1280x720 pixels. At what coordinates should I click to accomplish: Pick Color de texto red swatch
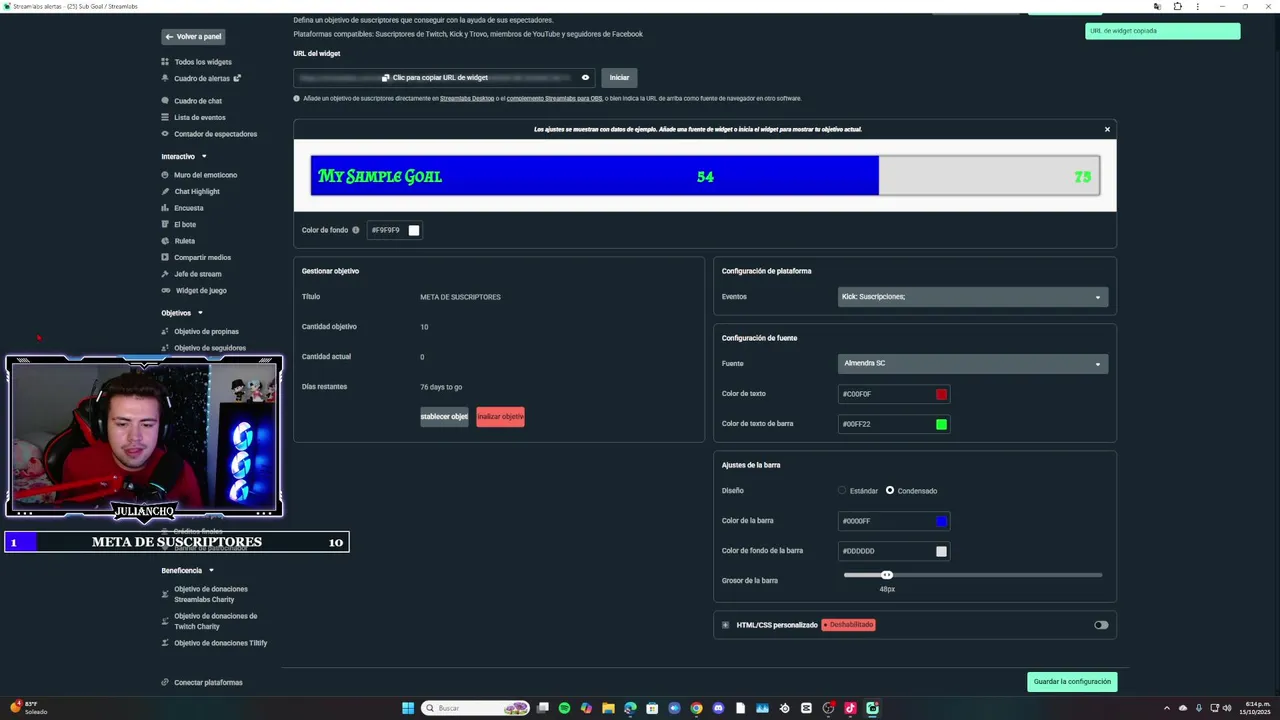pyautogui.click(x=941, y=394)
